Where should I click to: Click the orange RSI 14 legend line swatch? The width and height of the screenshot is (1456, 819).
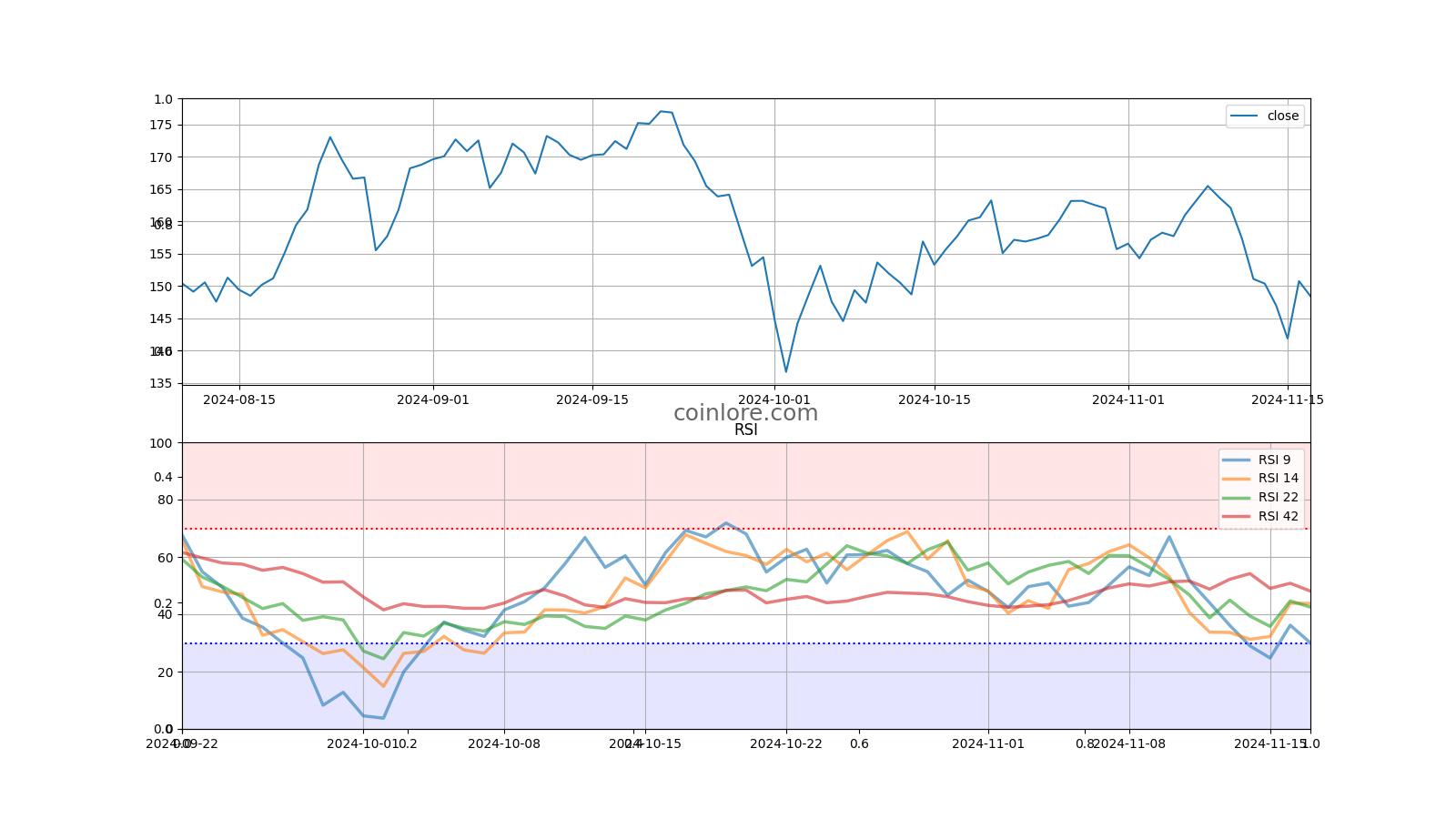pos(1237,479)
